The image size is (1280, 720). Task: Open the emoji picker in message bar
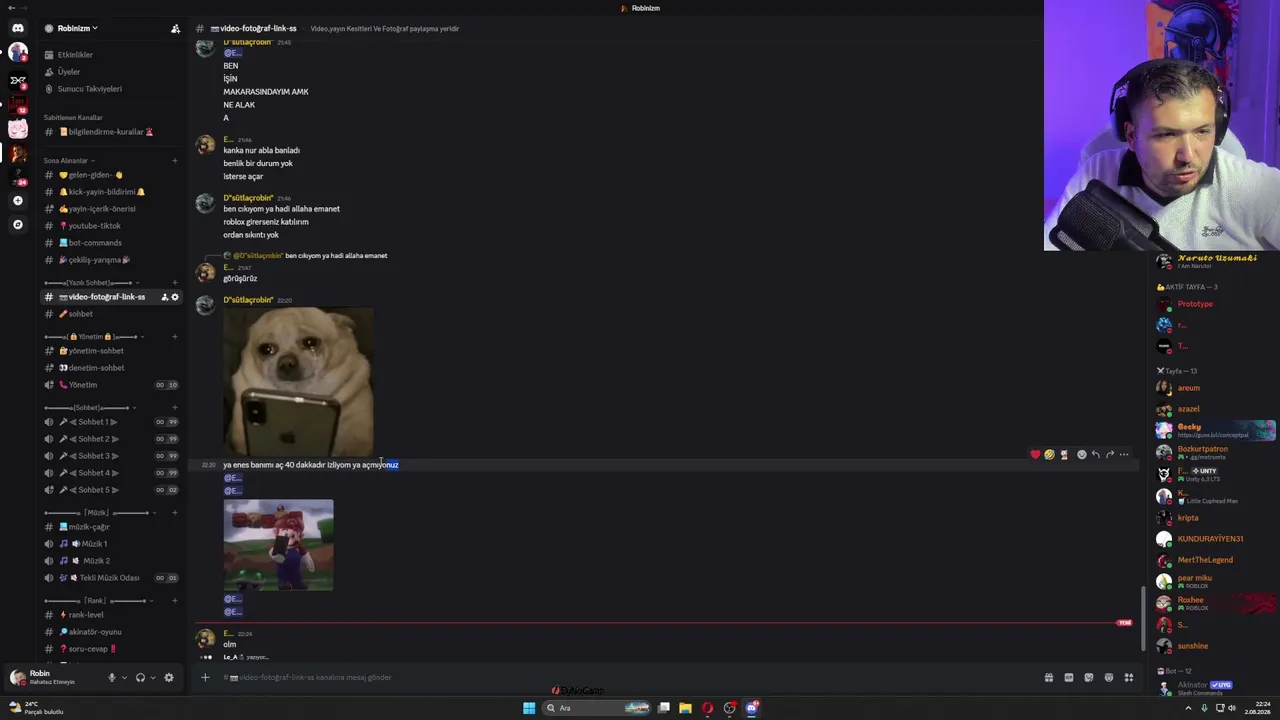click(x=1109, y=677)
